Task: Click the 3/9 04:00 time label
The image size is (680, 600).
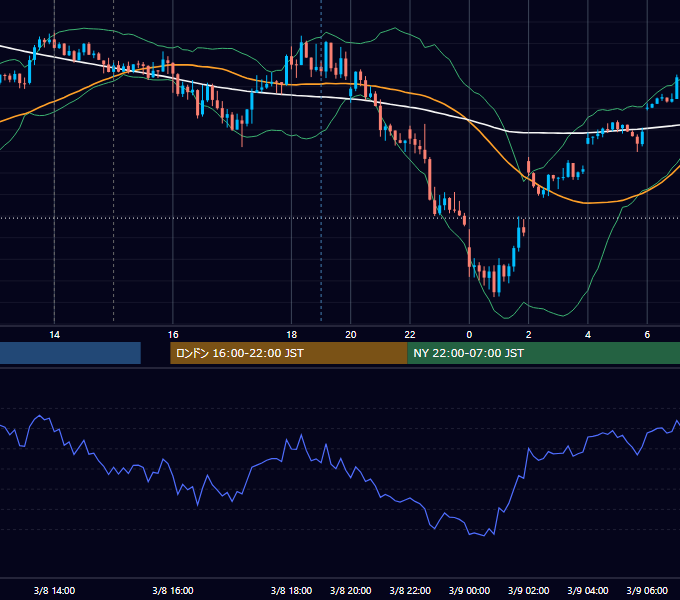Action: click(x=588, y=590)
